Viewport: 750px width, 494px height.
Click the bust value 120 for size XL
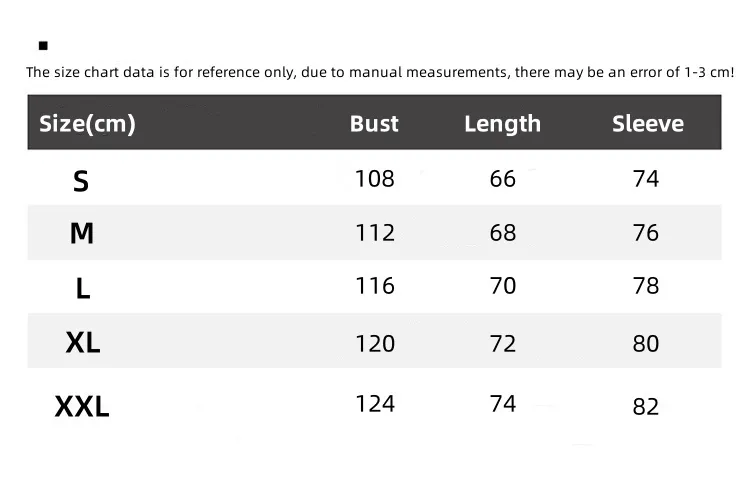(x=375, y=343)
